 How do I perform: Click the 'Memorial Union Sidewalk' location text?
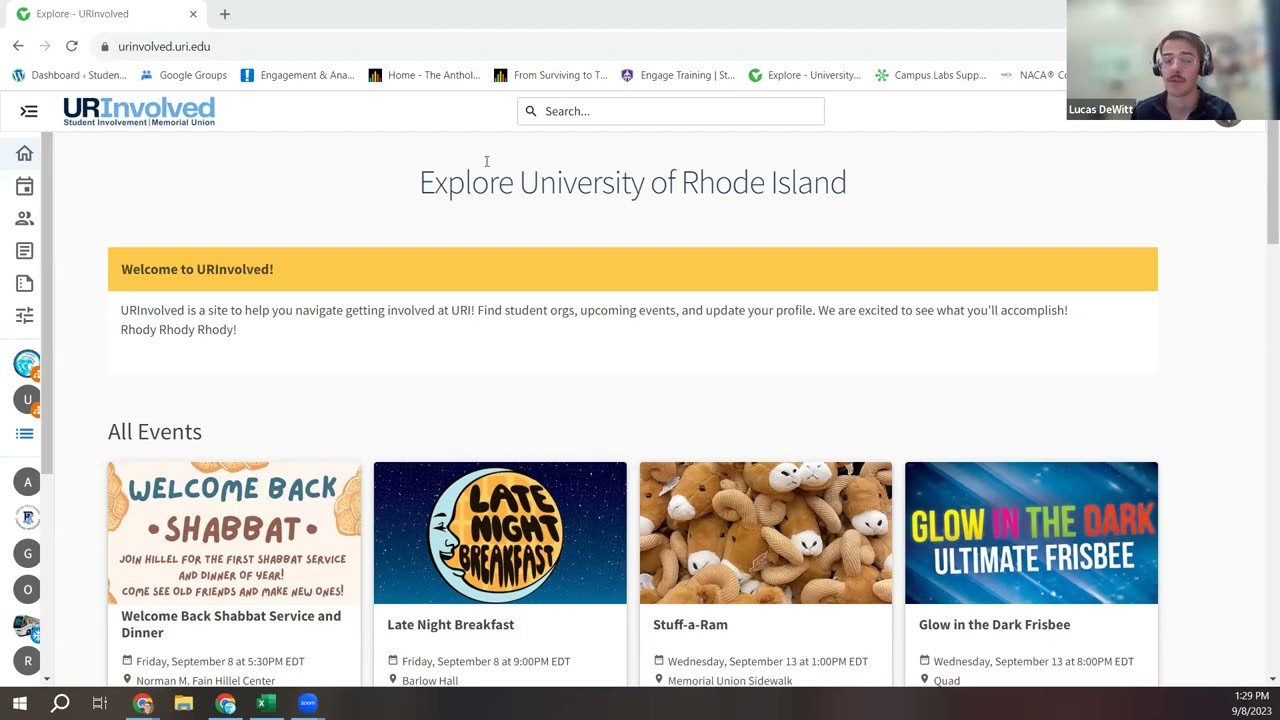pyautogui.click(x=730, y=680)
